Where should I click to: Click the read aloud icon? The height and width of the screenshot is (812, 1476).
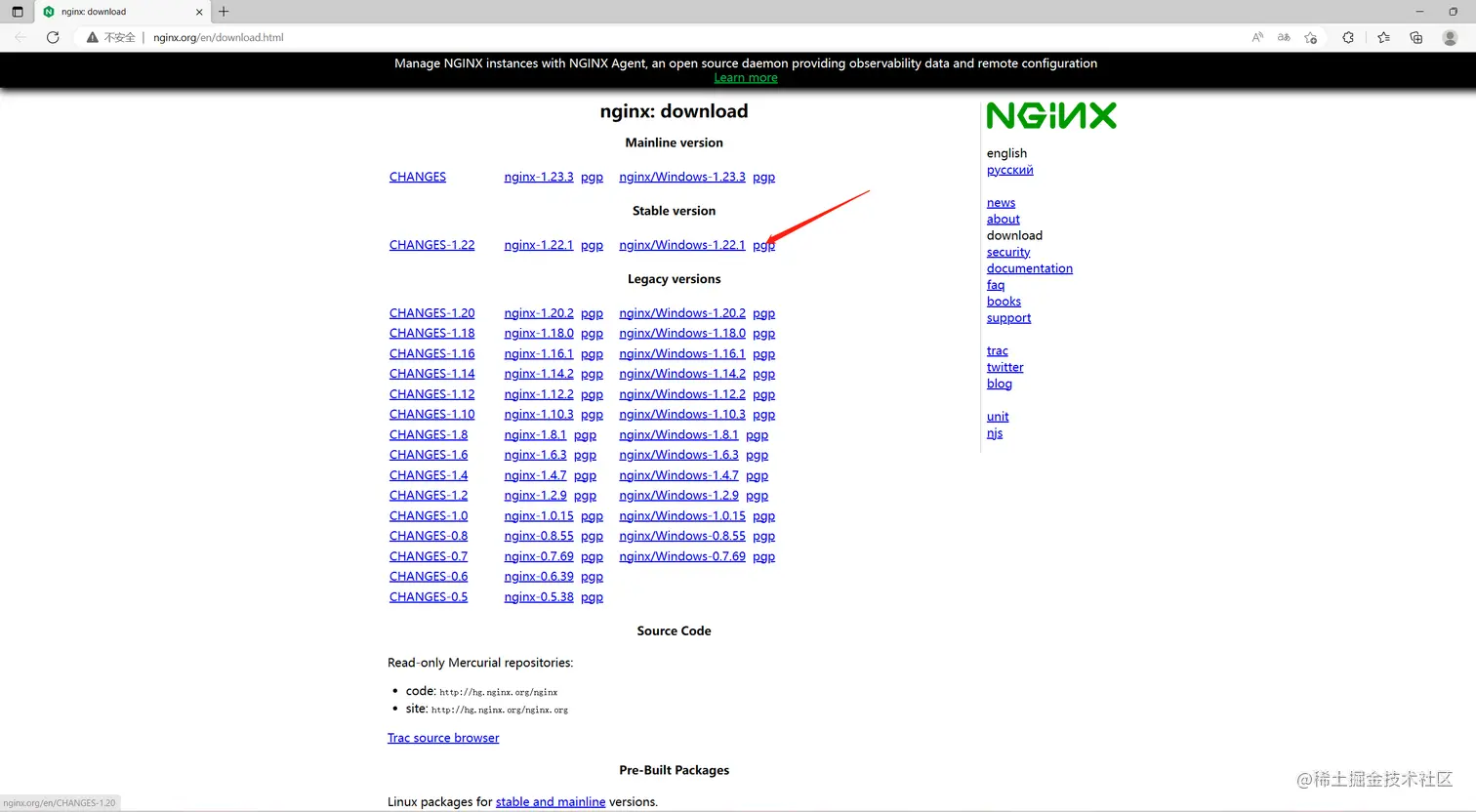tap(1257, 37)
